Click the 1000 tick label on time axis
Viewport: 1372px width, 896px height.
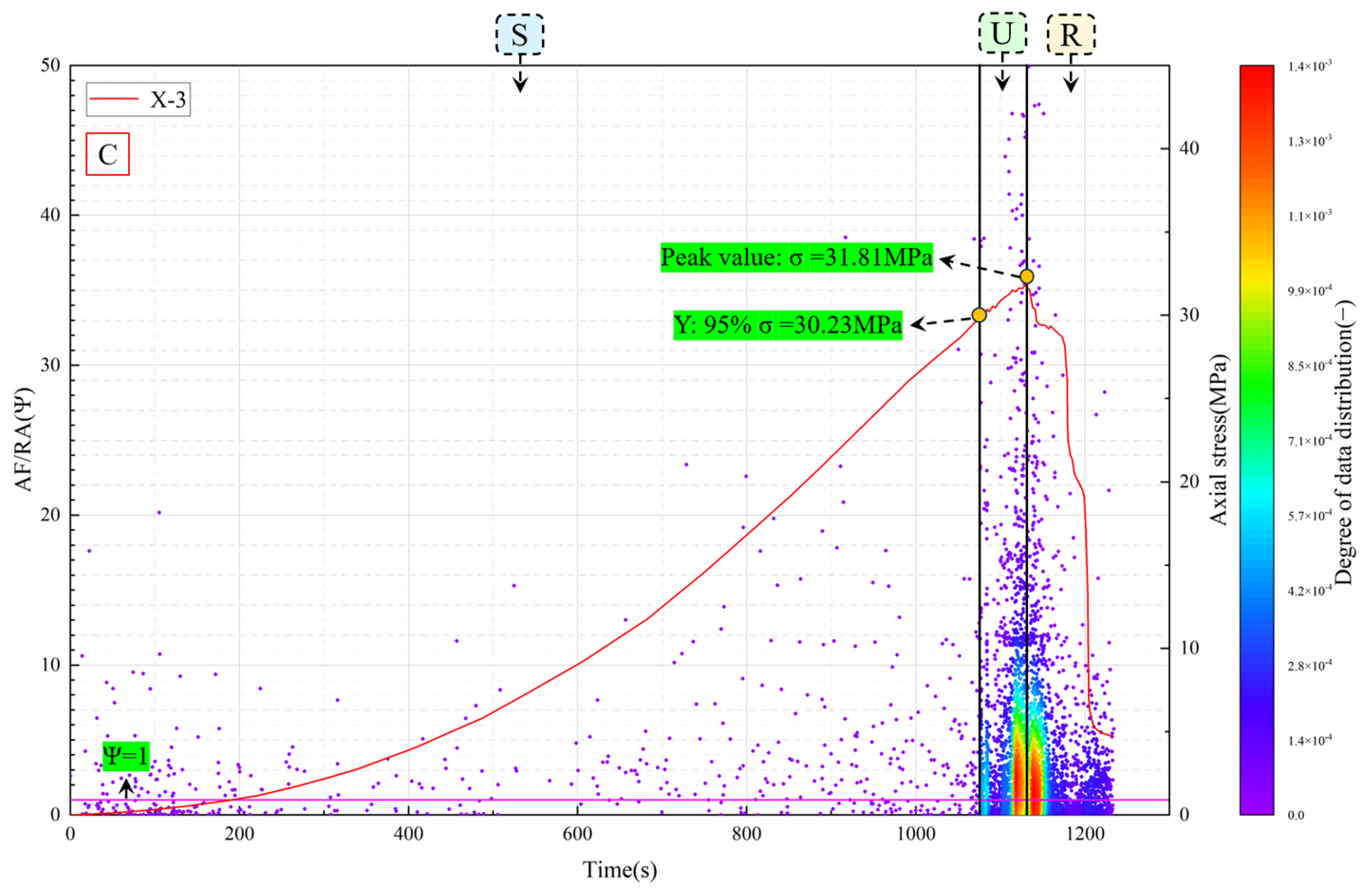point(915,834)
